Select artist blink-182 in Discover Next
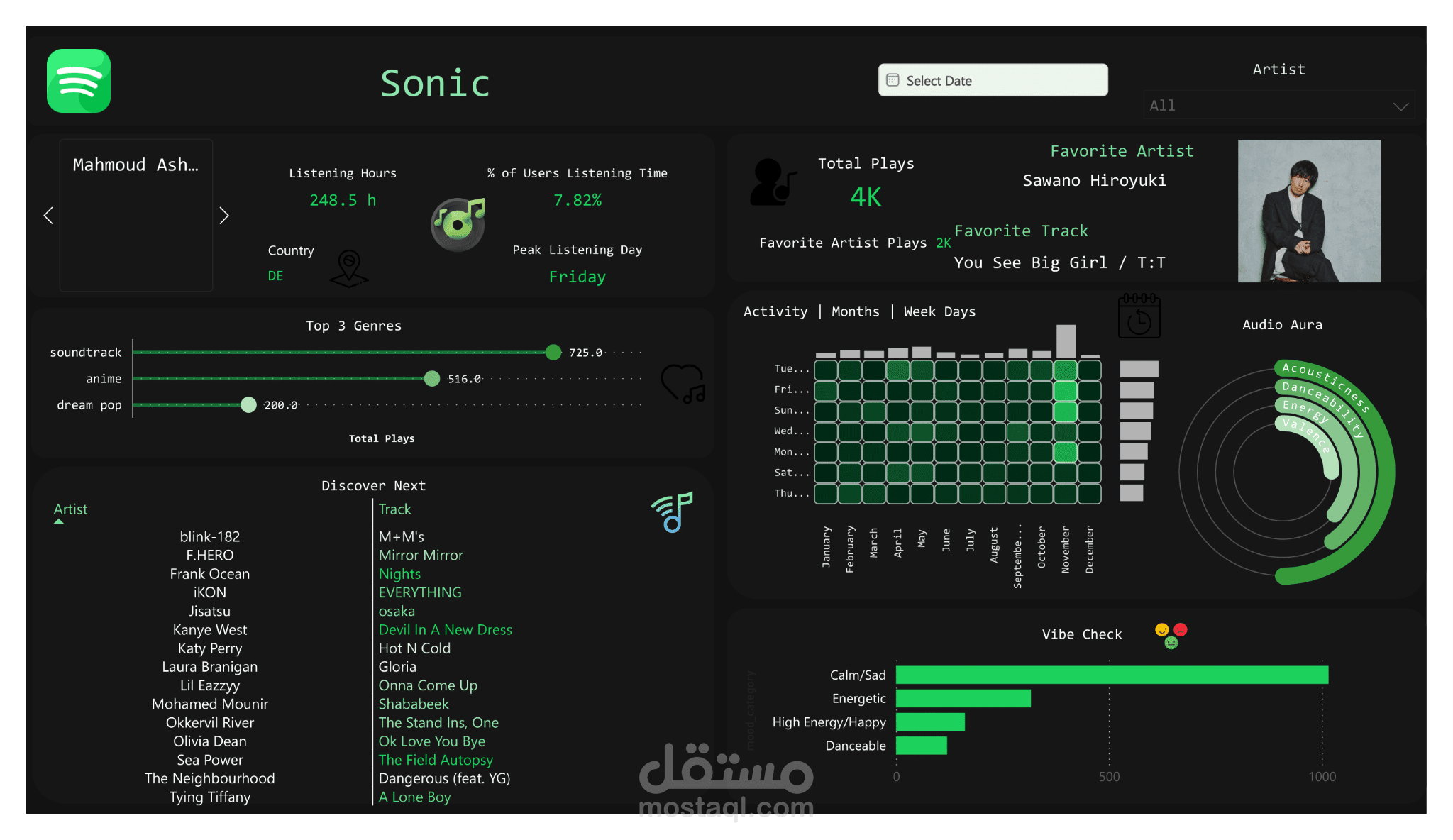 pos(210,536)
